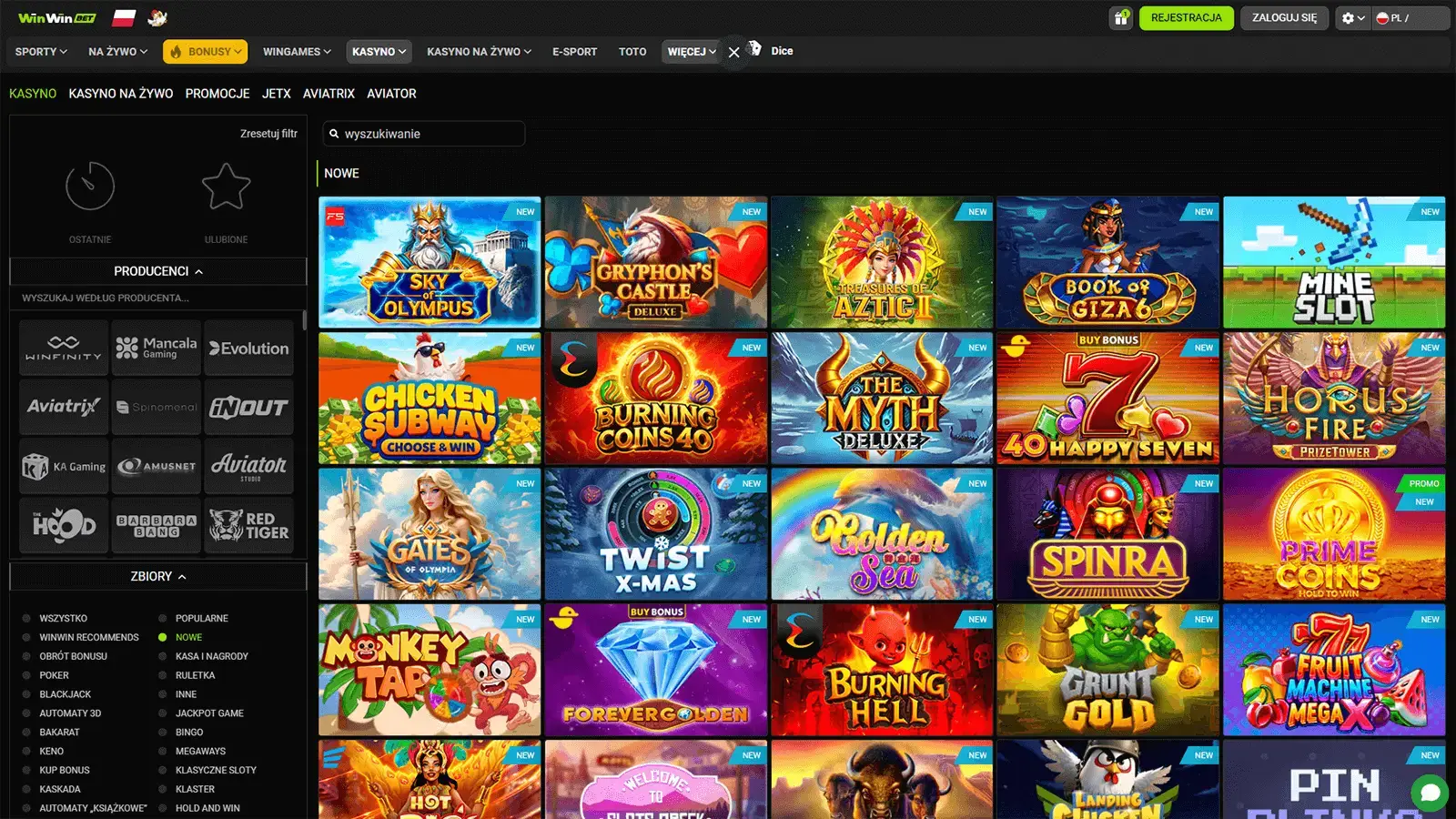Show favorite games (Ulubione) star

(x=226, y=202)
